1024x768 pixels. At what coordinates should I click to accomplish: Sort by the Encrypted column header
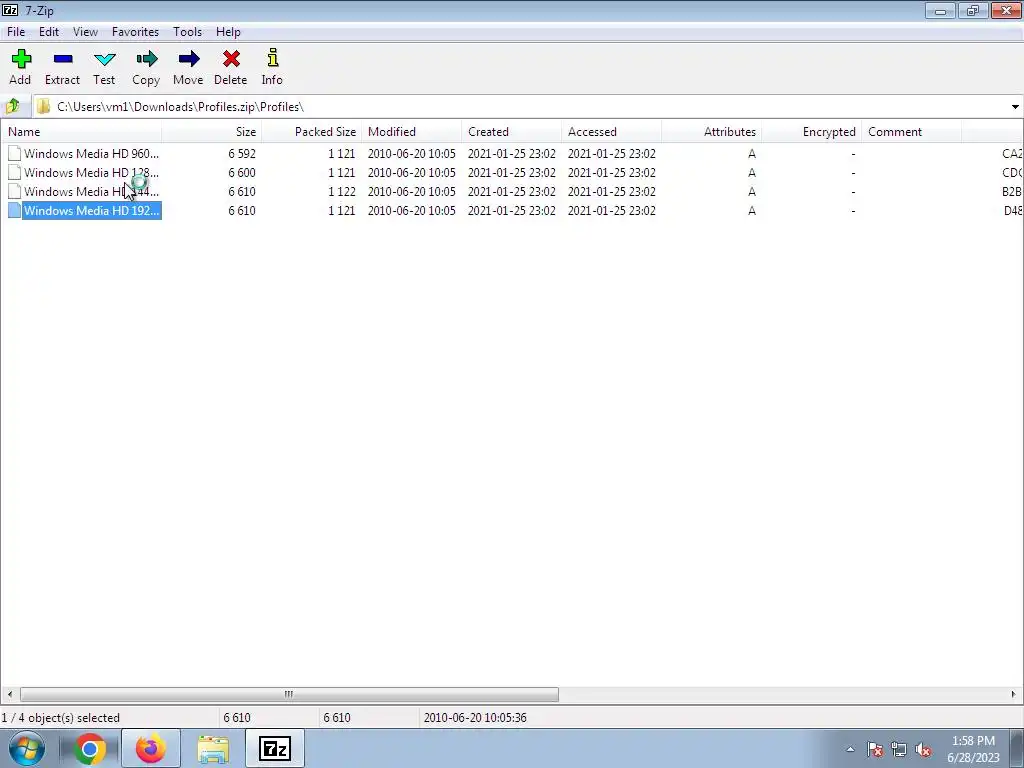click(x=811, y=131)
